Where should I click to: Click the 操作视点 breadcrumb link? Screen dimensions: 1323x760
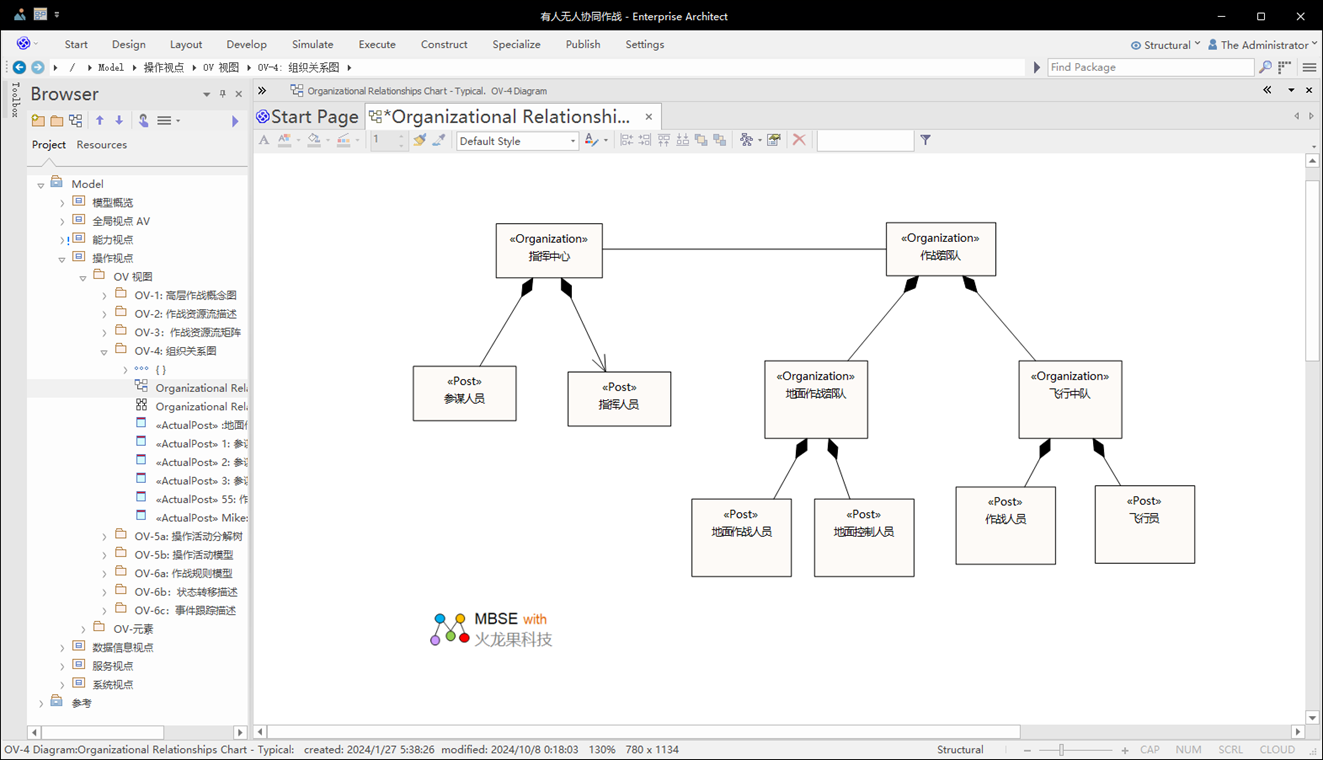pos(164,68)
